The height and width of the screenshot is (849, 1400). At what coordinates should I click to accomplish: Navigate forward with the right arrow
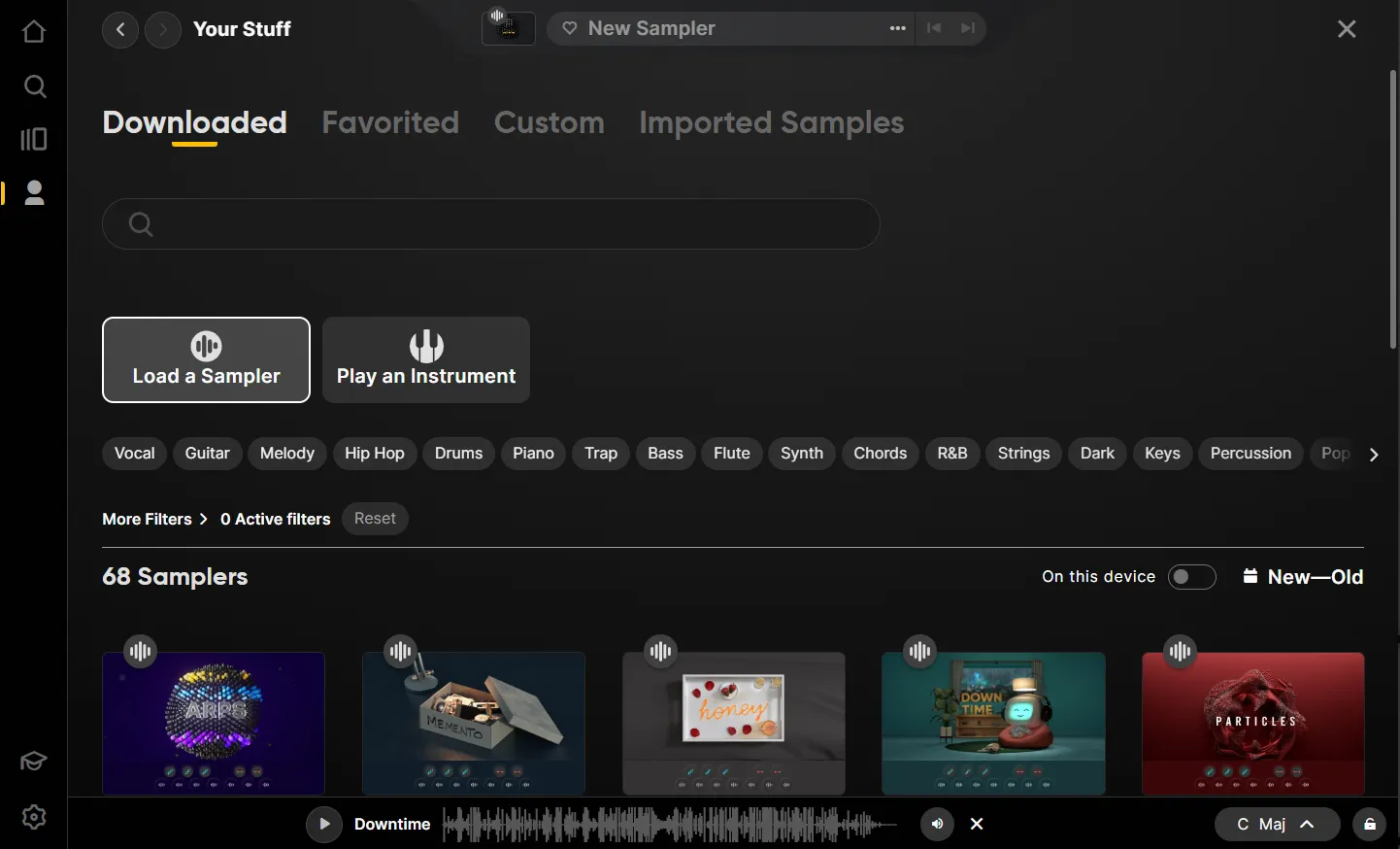point(163,29)
